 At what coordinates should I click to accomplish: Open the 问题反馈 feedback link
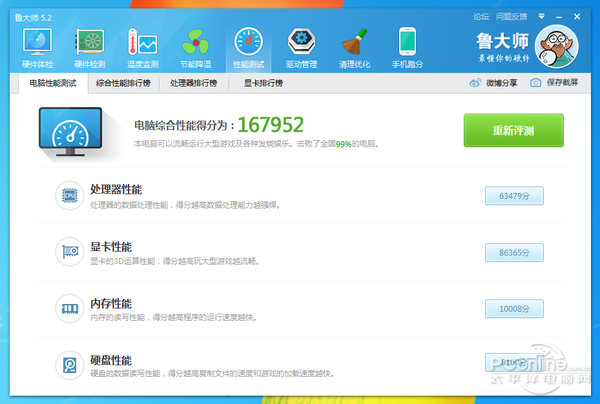pyautogui.click(x=512, y=16)
